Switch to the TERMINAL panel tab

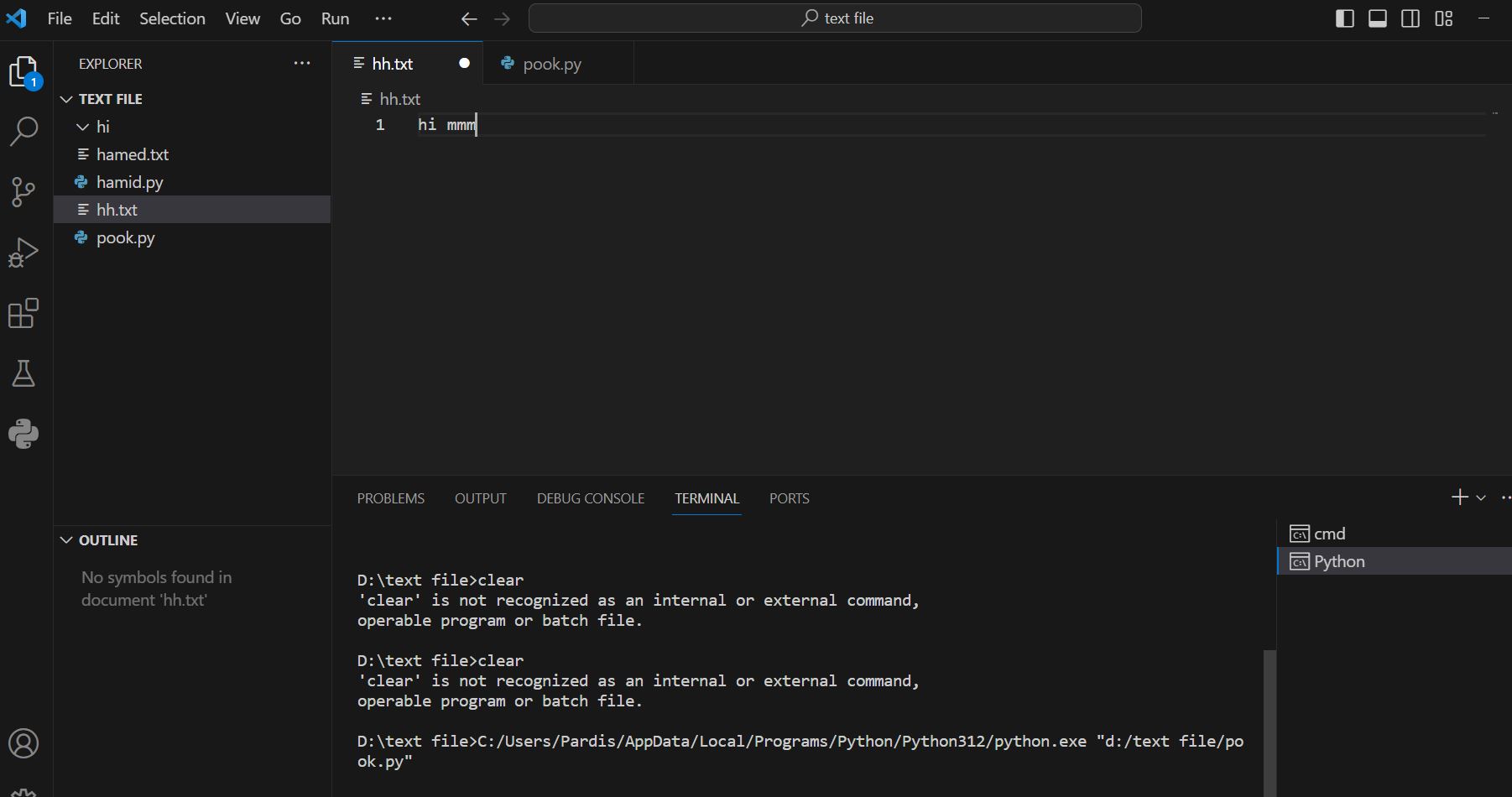(706, 498)
